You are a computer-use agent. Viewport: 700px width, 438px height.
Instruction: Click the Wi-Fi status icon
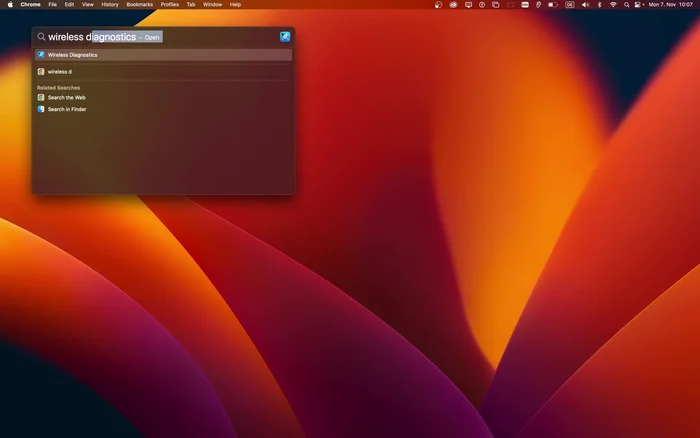(613, 5)
